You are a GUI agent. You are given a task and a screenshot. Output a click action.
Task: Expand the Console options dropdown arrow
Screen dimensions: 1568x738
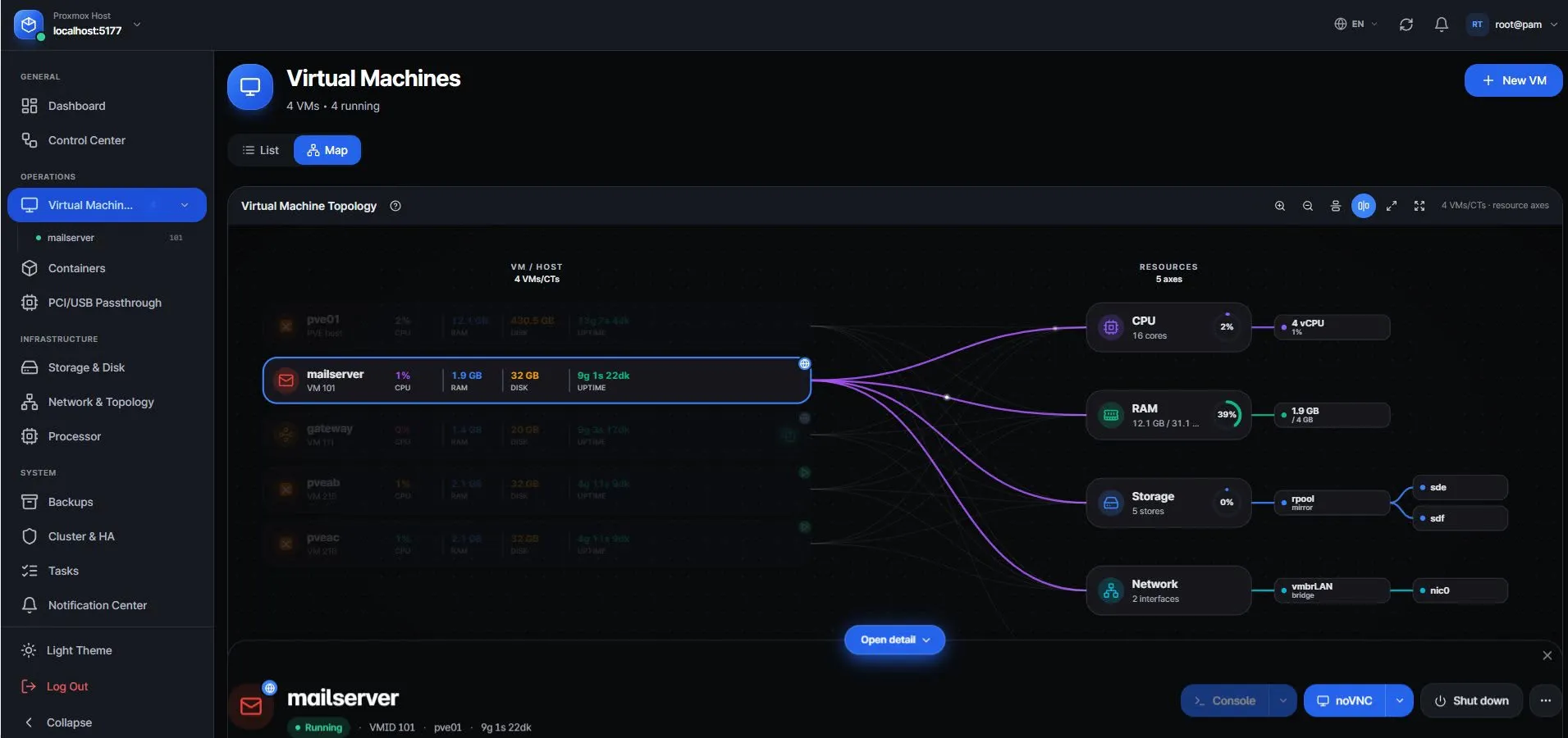point(1282,701)
